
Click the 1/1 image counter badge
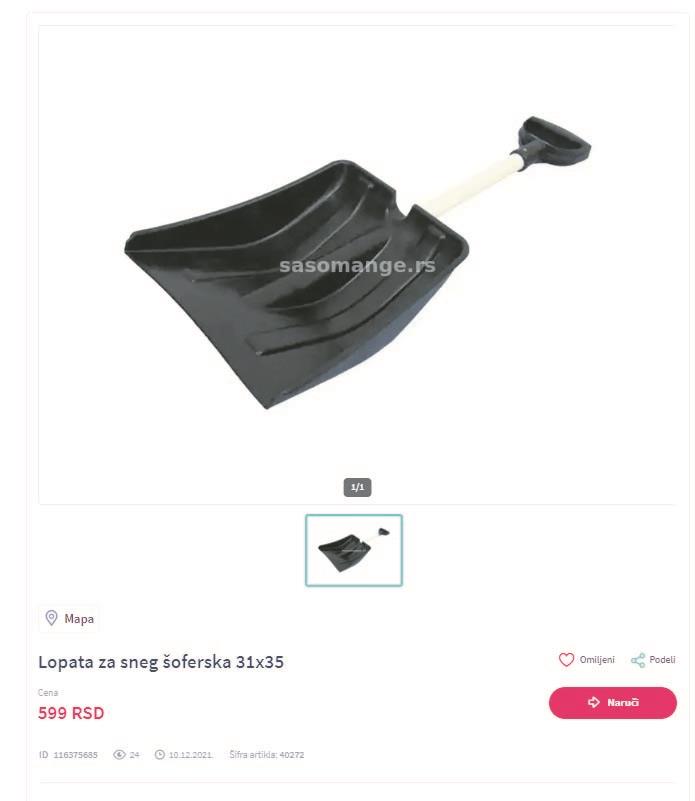(357, 487)
